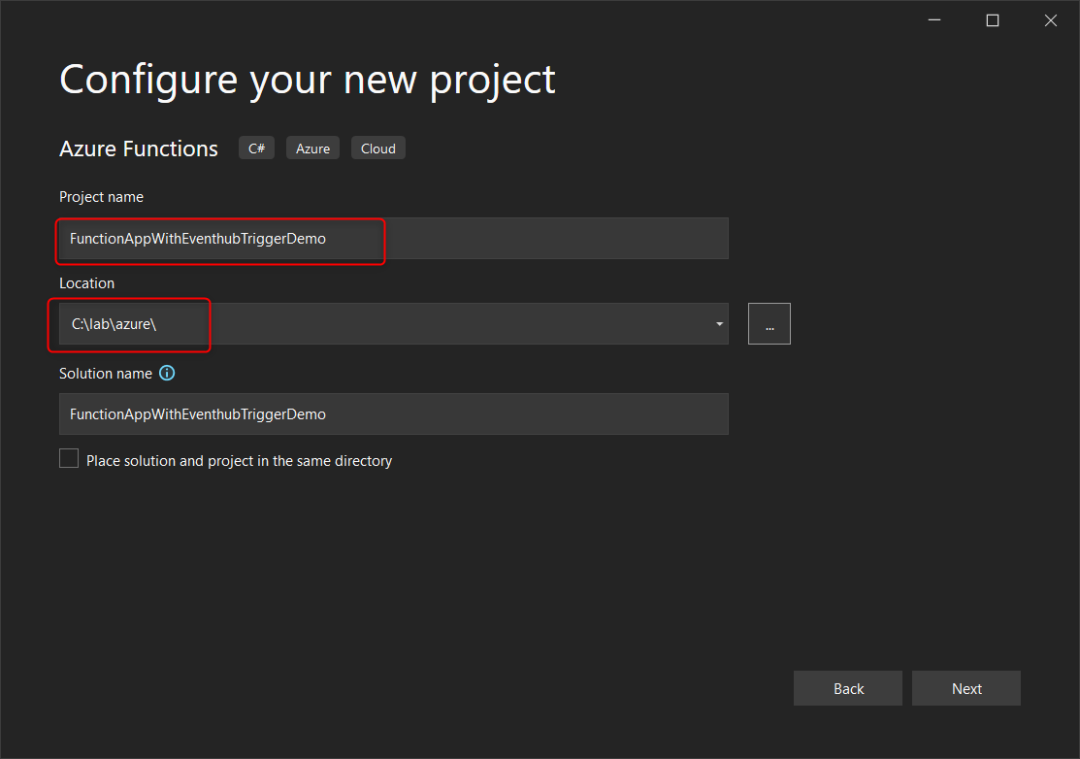The image size is (1080, 759).
Task: Click the Solution name field label
Action: point(106,373)
